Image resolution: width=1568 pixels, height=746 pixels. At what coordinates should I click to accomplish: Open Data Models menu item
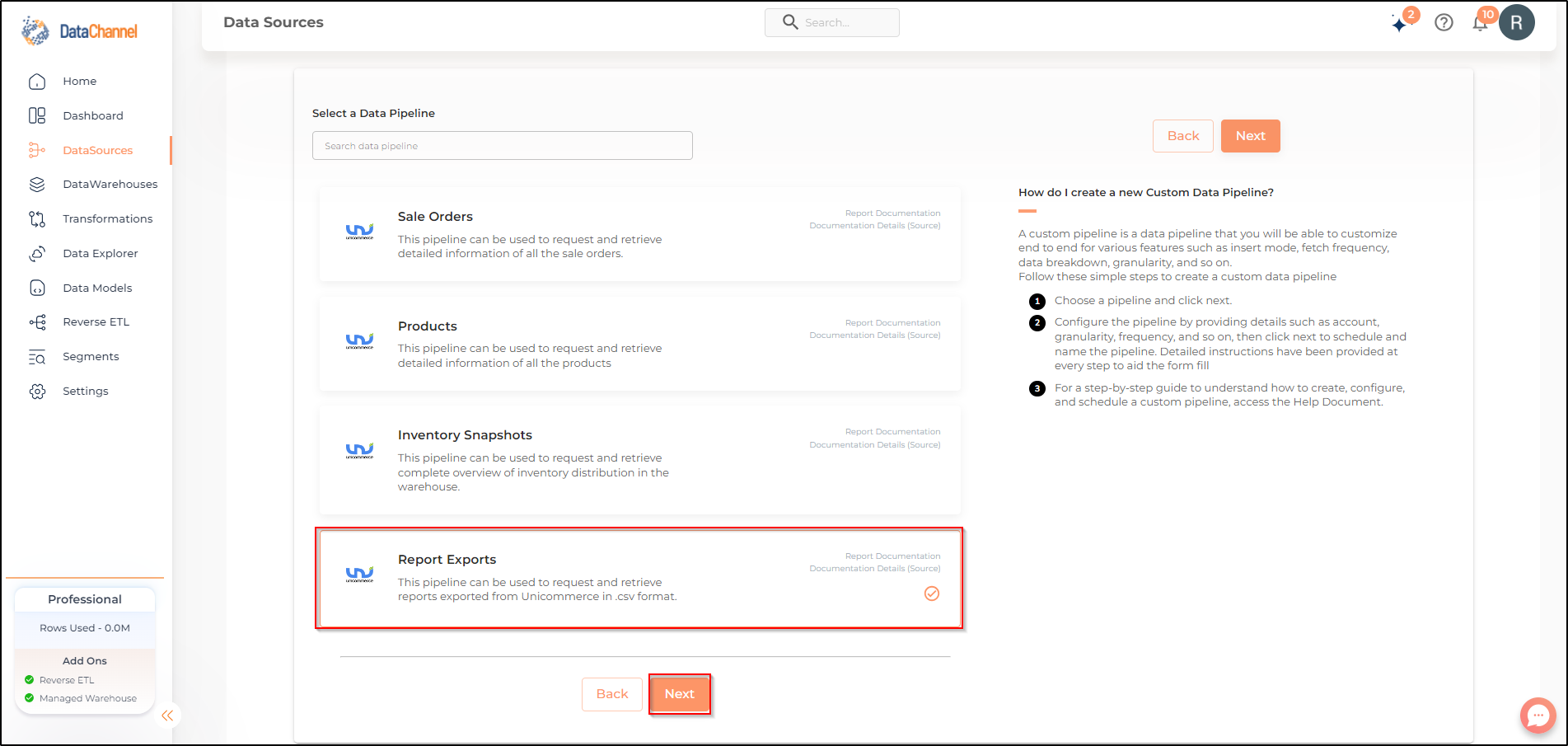[97, 288]
